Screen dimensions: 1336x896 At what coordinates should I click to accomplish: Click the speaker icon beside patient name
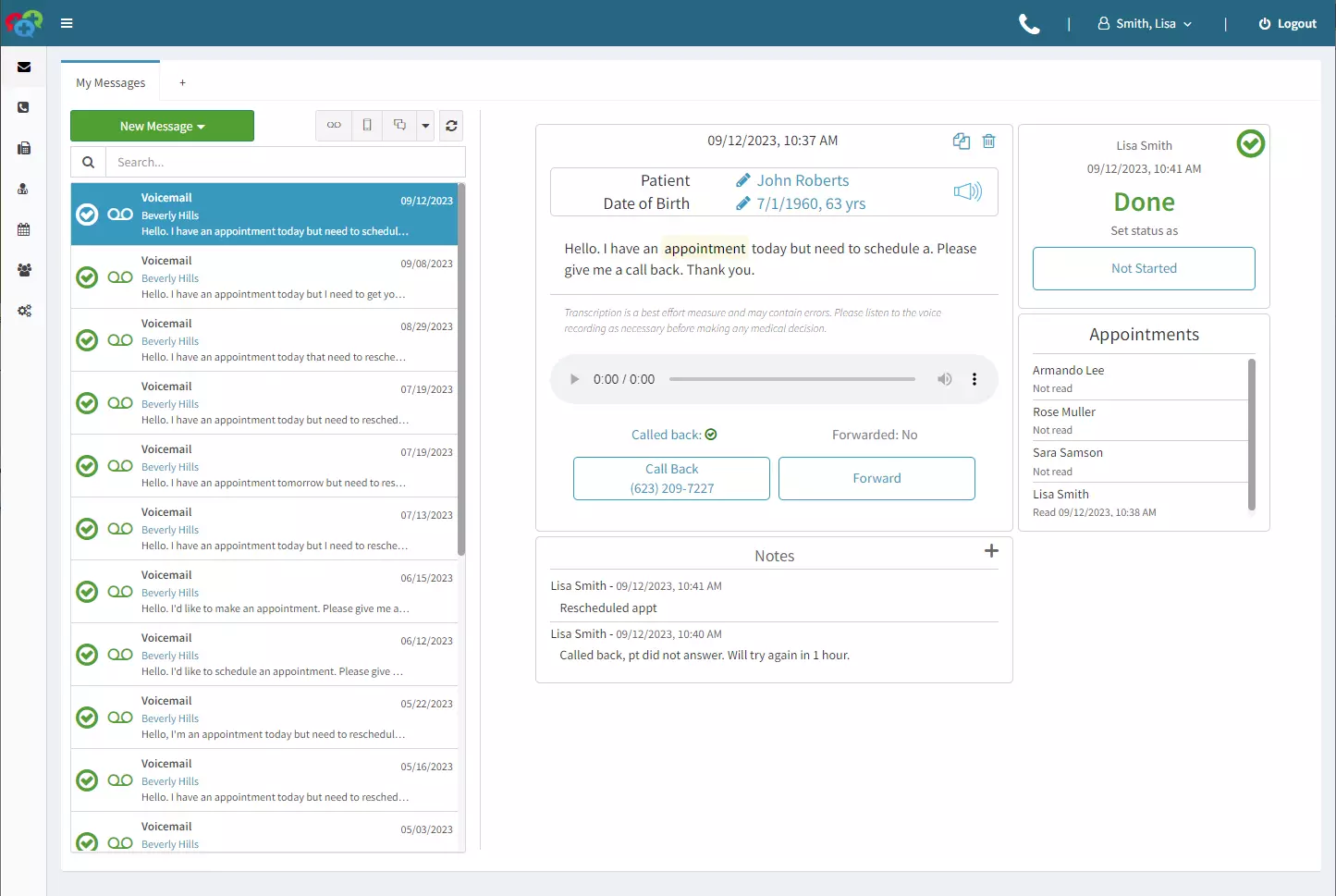967,191
